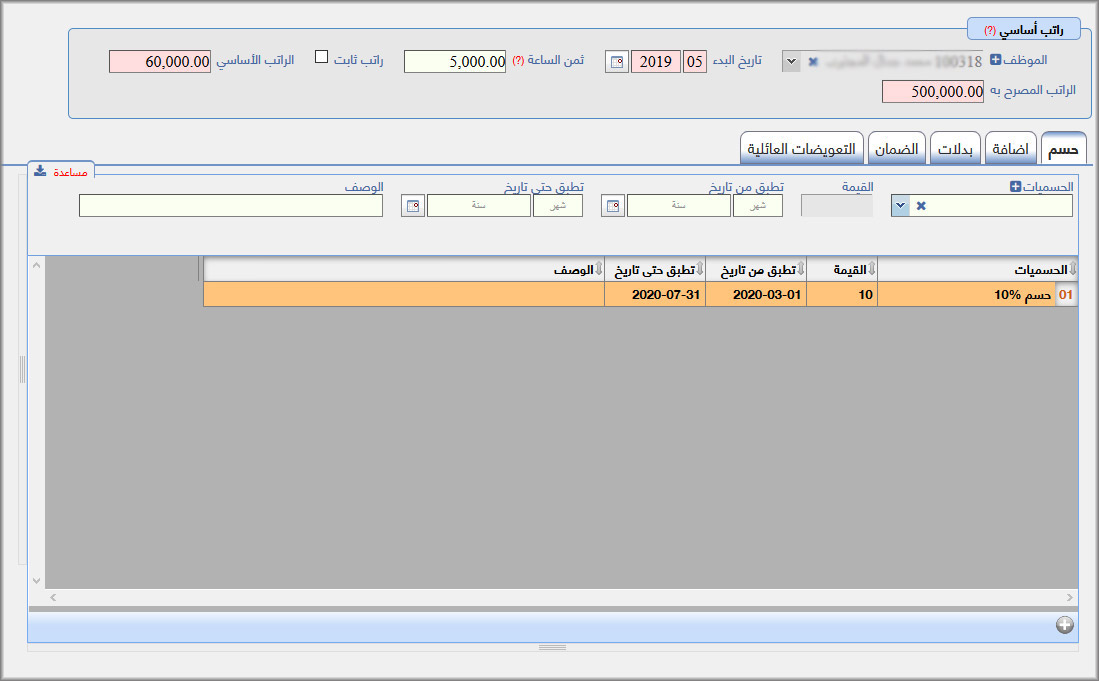
Task: Sort the grid by the القيمة column
Action: (841, 269)
